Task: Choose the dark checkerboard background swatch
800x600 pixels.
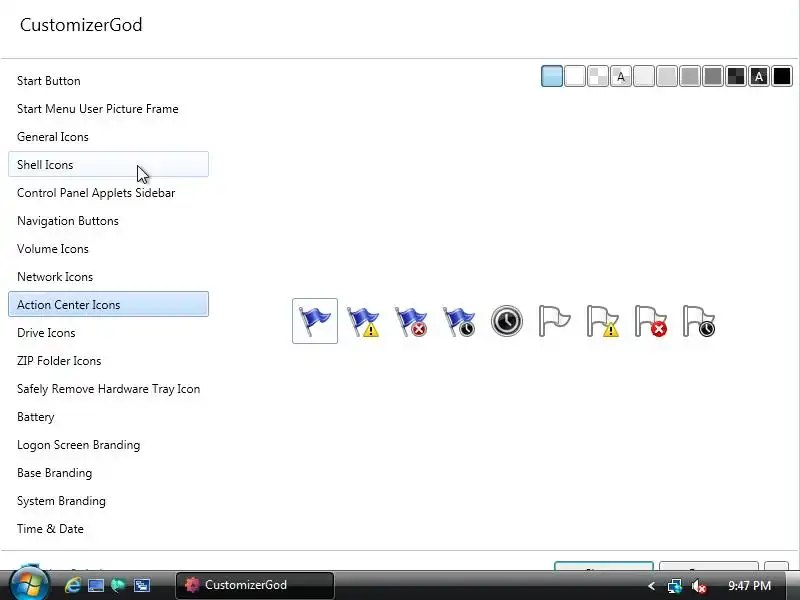Action: [736, 77]
